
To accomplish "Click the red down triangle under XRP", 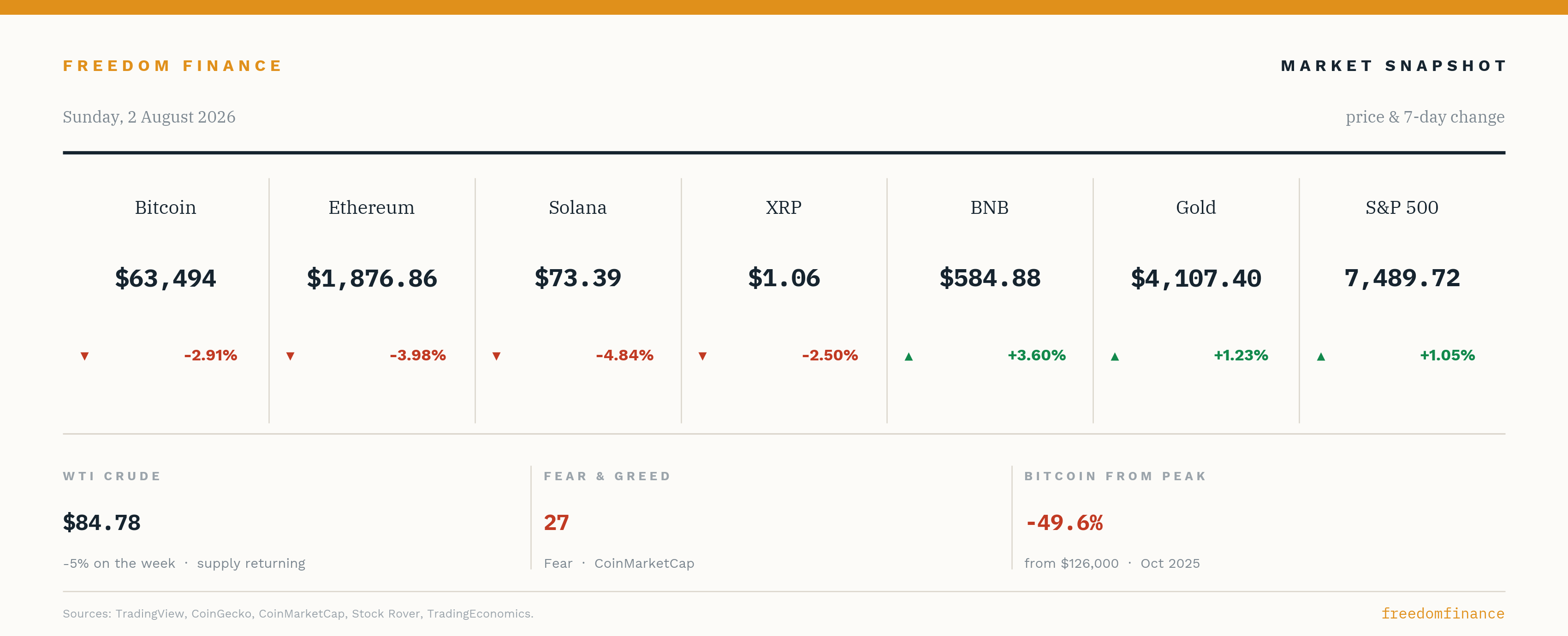I will click(x=702, y=356).
